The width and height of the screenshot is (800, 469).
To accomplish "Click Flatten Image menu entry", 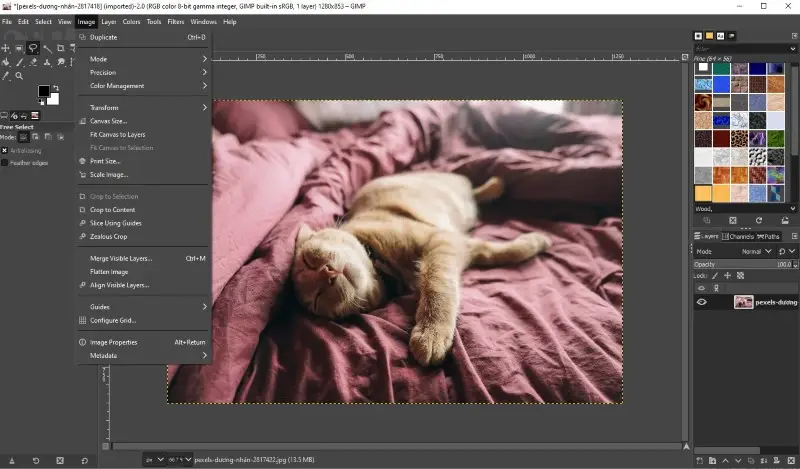I will click(x=109, y=271).
